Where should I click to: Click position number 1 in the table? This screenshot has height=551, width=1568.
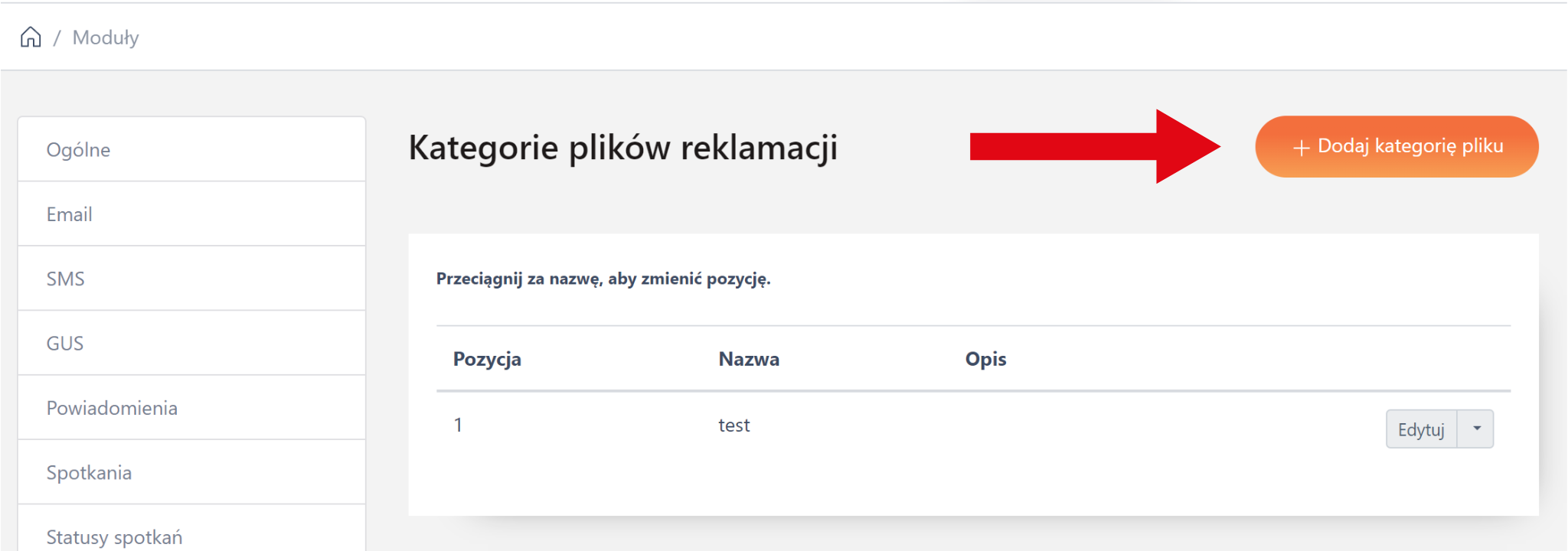[458, 425]
